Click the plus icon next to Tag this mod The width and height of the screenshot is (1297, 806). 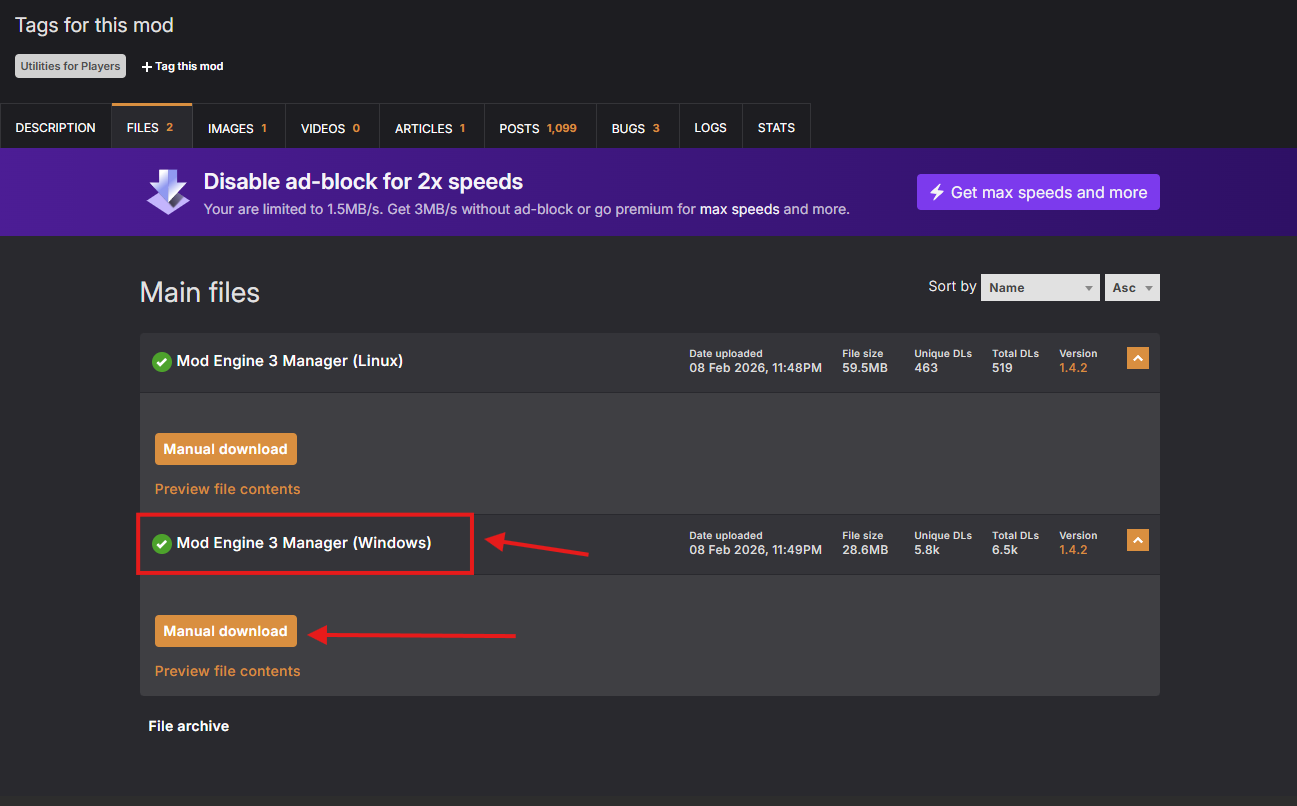pyautogui.click(x=147, y=67)
